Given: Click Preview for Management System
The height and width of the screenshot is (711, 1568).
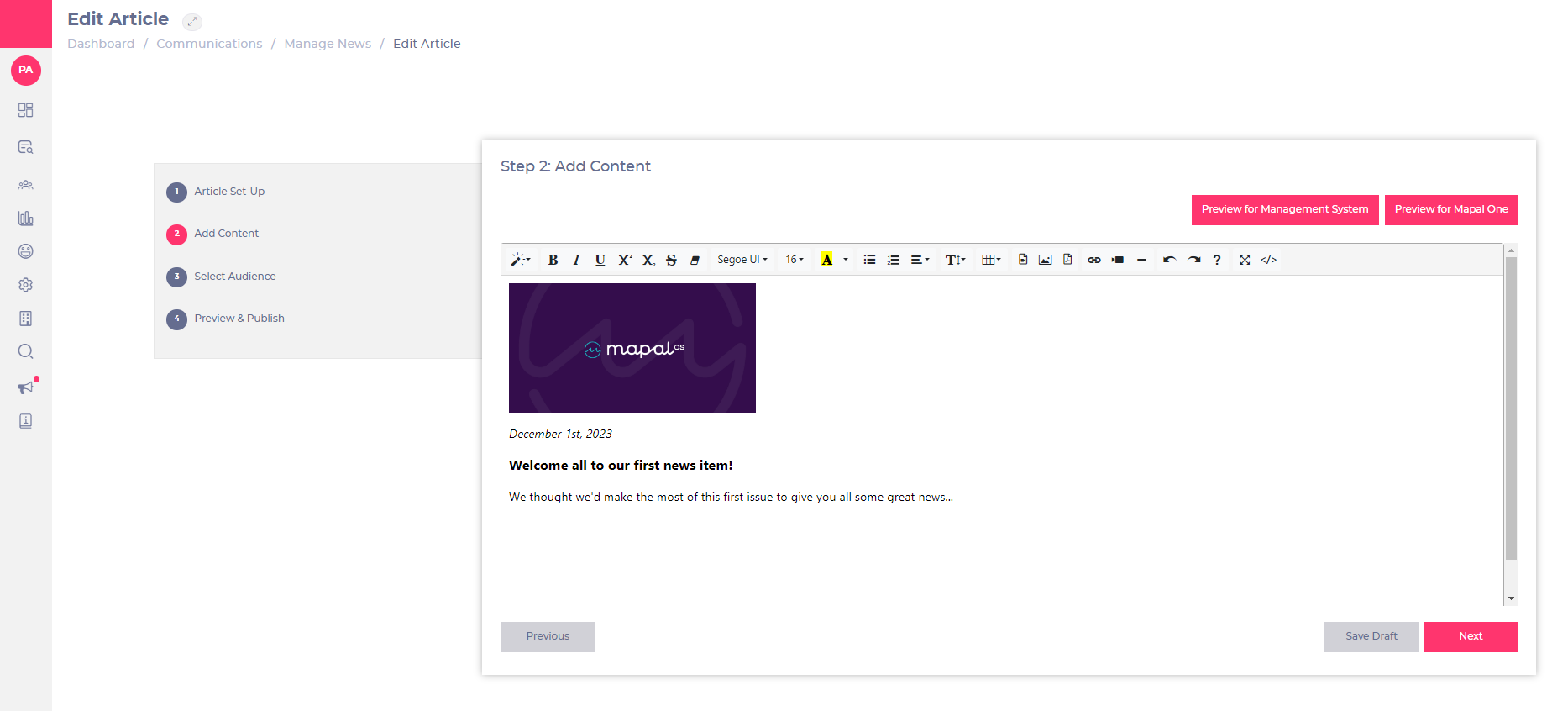Looking at the screenshot, I should tap(1285, 209).
